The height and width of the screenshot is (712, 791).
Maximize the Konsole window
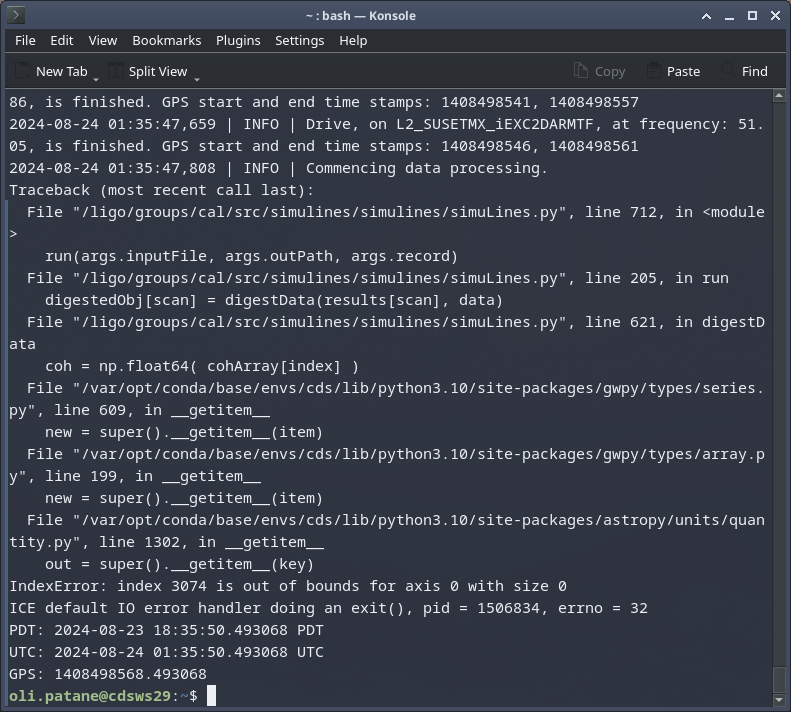[752, 16]
